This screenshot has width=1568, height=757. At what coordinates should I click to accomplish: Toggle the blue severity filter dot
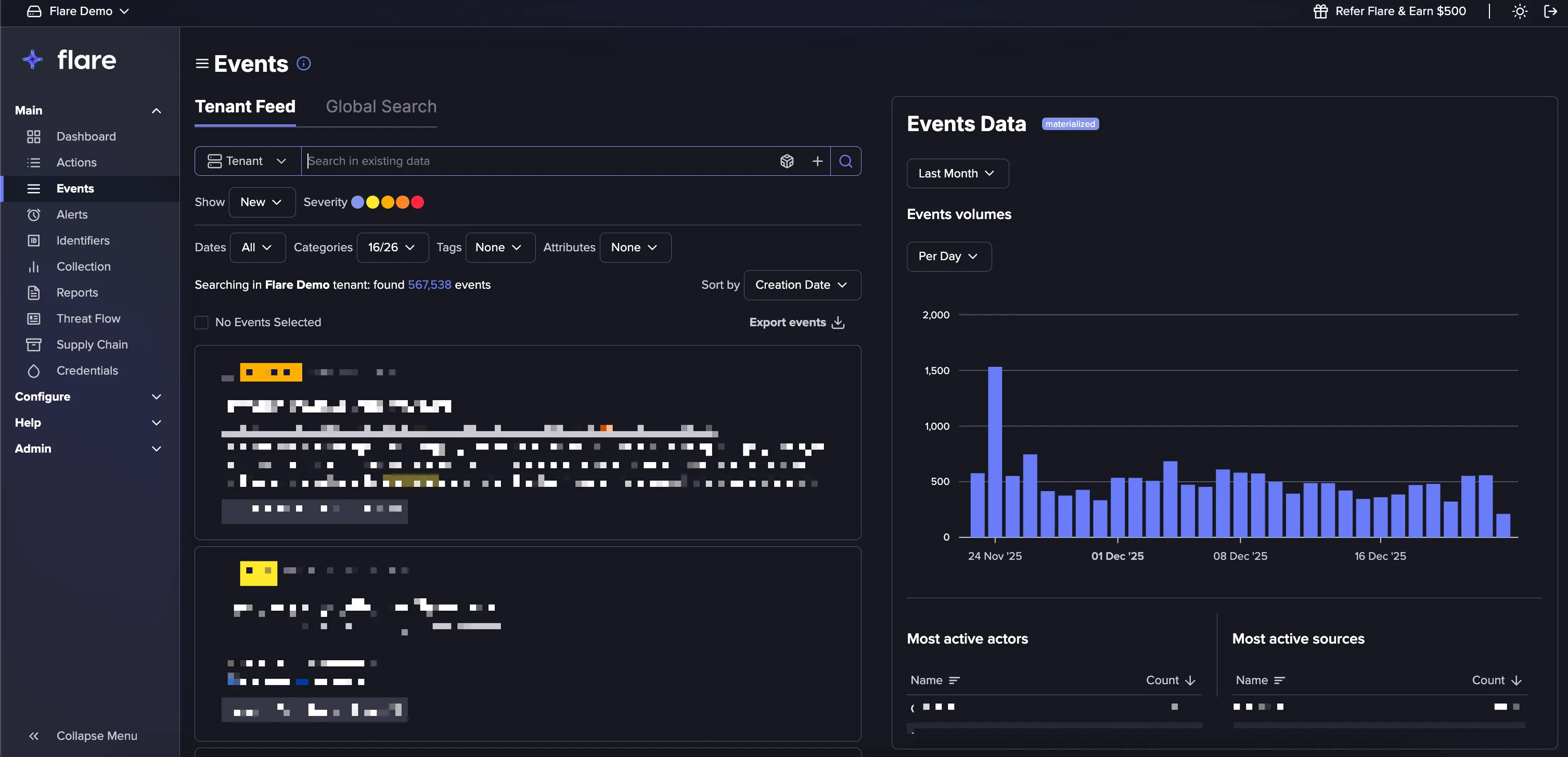(357, 202)
